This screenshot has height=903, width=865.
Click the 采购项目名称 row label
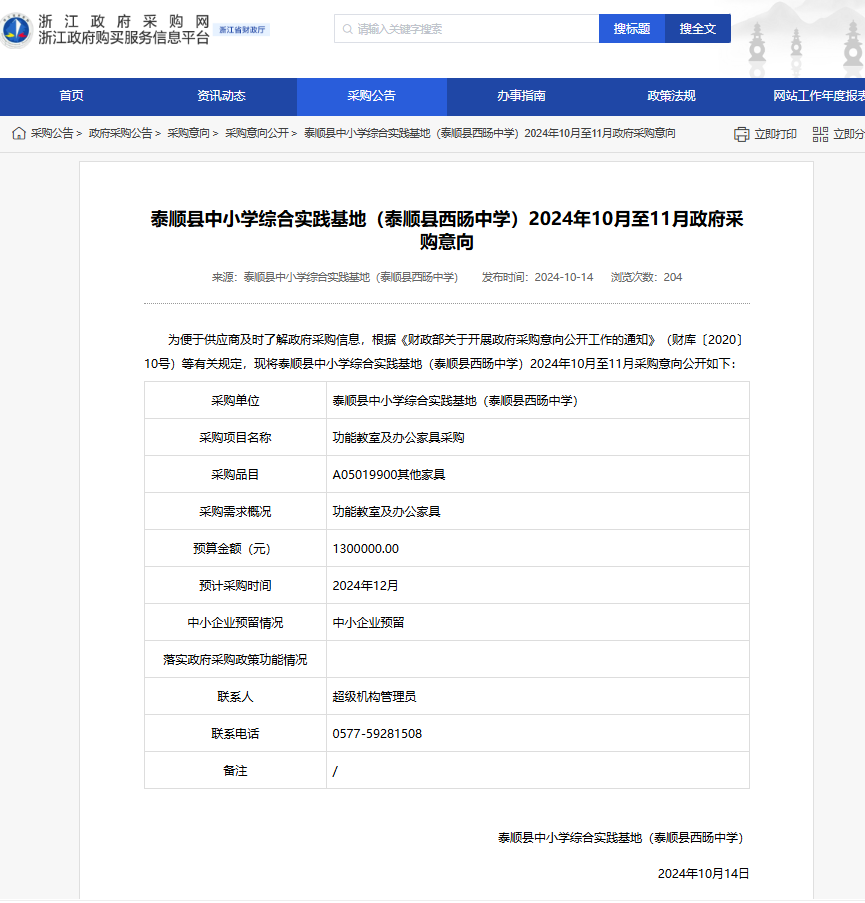coord(236,438)
